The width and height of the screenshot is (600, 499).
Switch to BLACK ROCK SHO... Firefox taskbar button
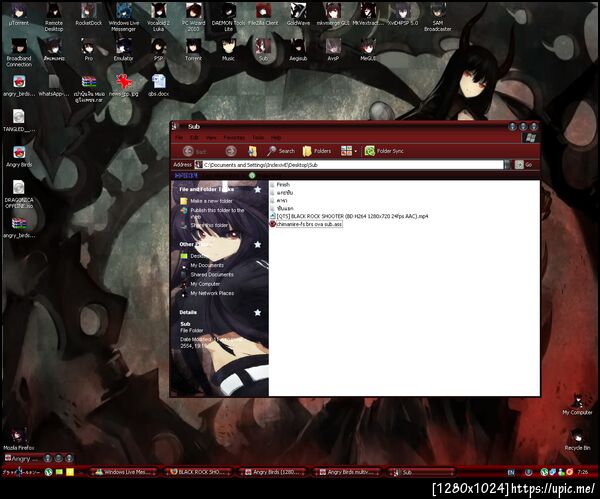[200, 472]
